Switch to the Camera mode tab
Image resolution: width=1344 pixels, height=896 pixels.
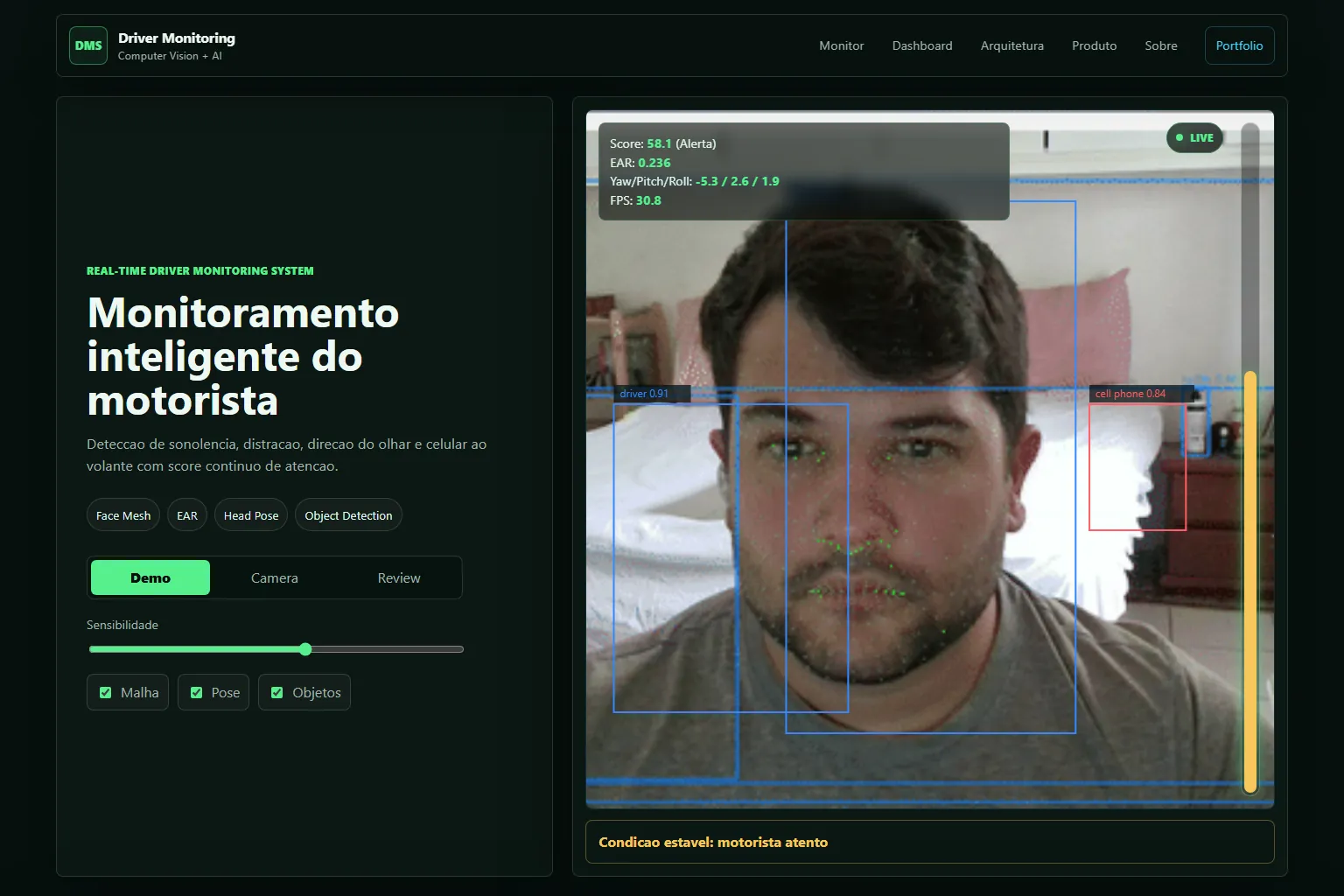pos(275,577)
